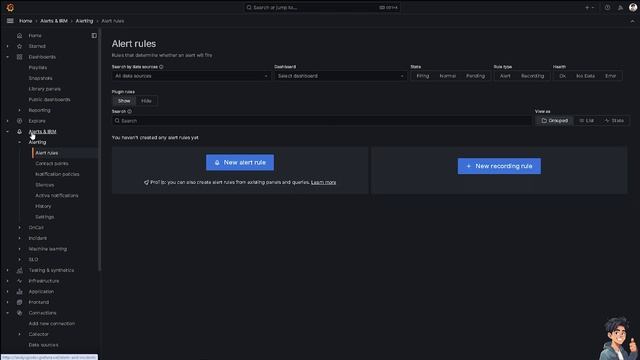Expand the Incident submenu chevron
The image size is (640, 360).
19,238
